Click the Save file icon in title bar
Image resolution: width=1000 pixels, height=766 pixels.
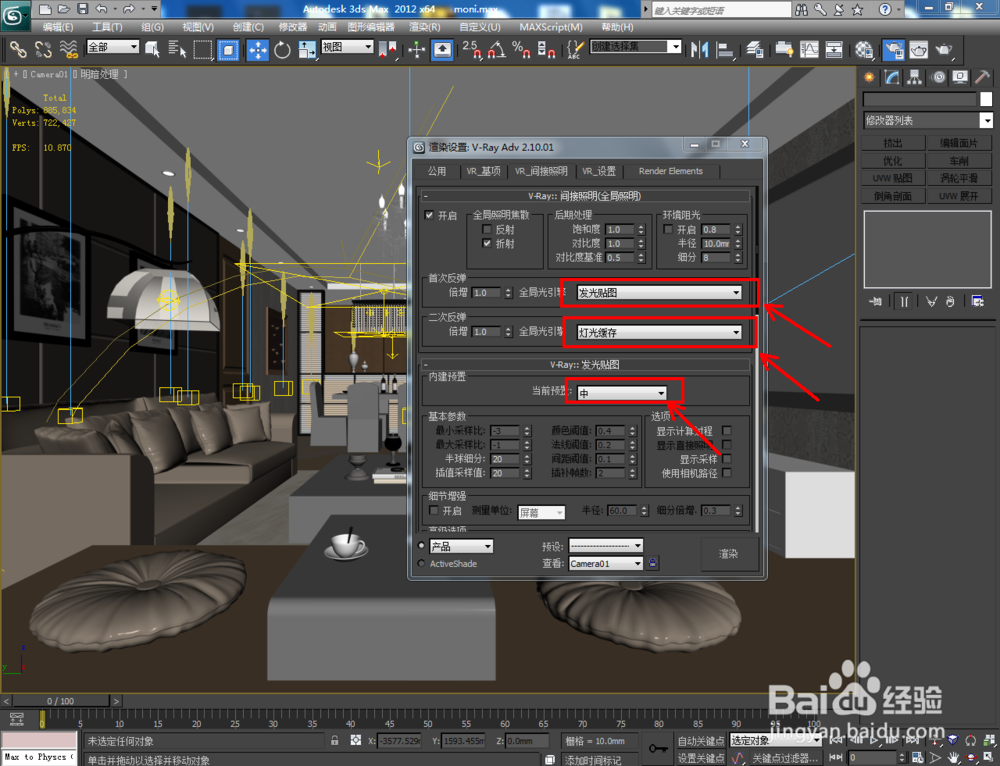83,9
